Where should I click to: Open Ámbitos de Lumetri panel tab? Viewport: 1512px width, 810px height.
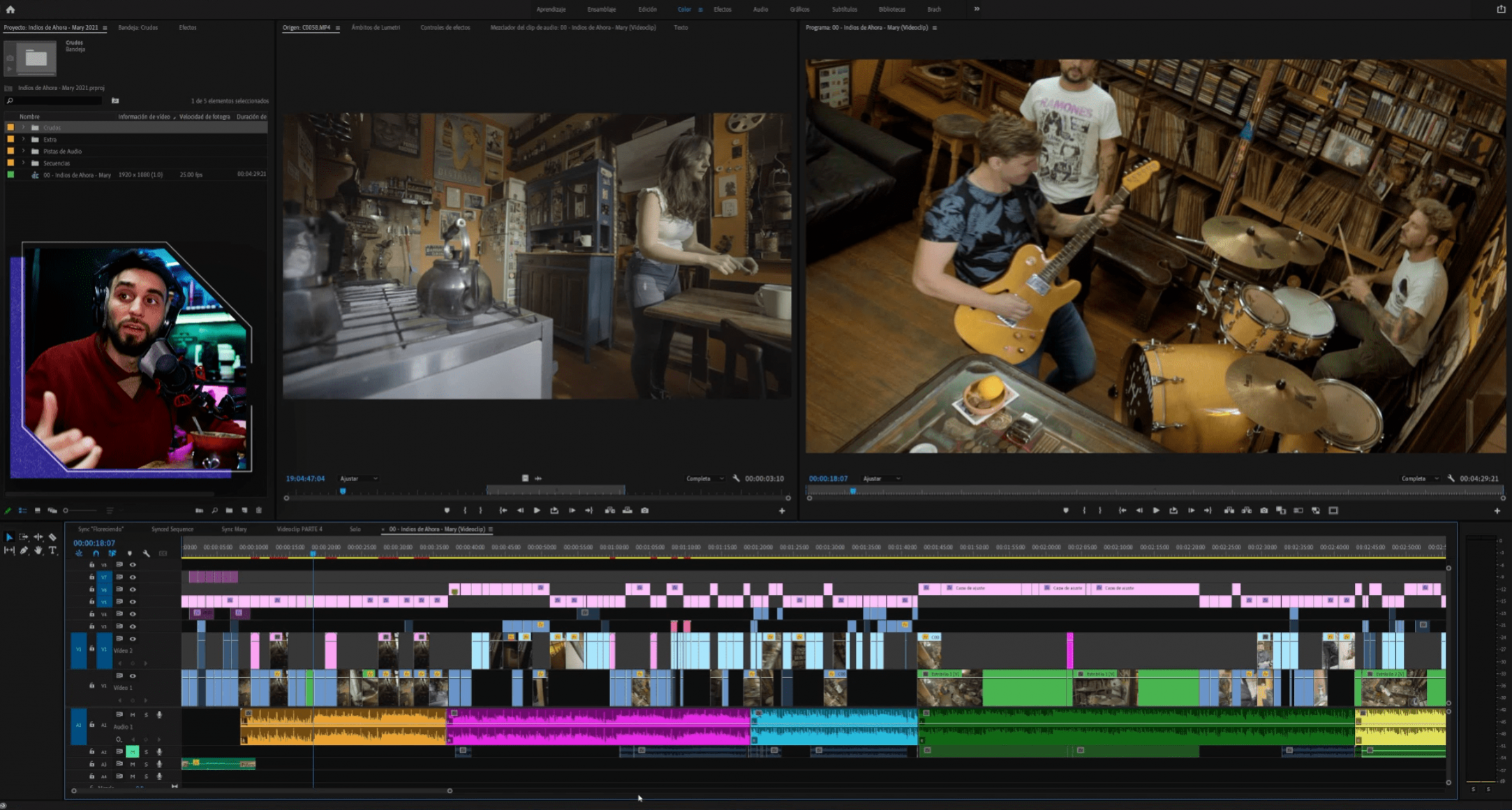coord(376,27)
